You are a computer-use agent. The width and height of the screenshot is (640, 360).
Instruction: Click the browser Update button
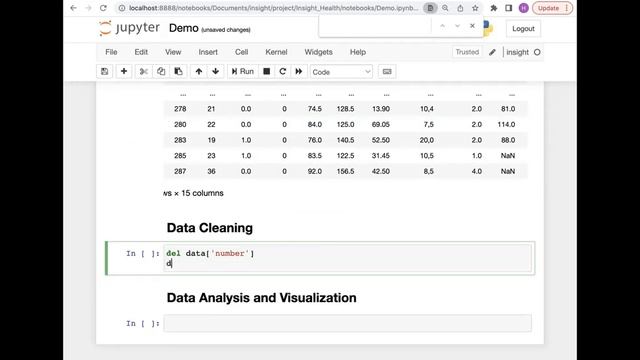tap(553, 8)
